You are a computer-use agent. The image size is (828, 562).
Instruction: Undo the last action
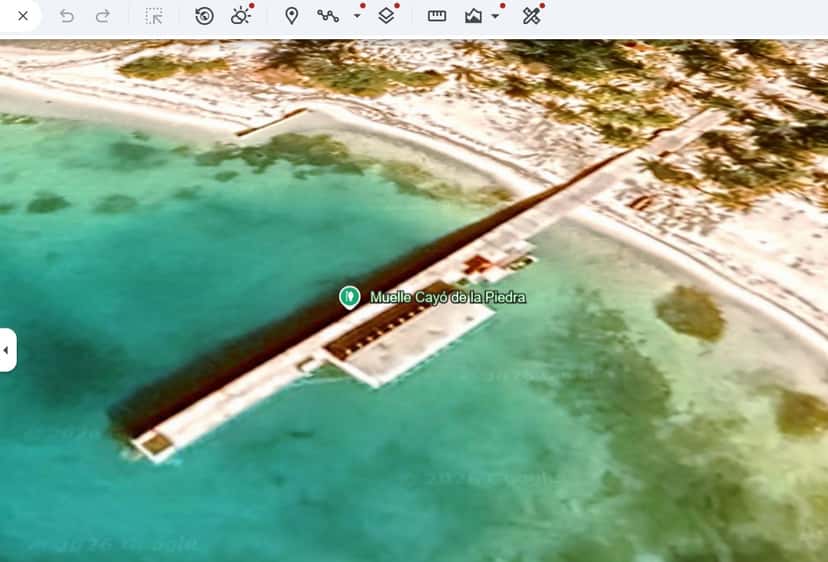click(x=67, y=16)
